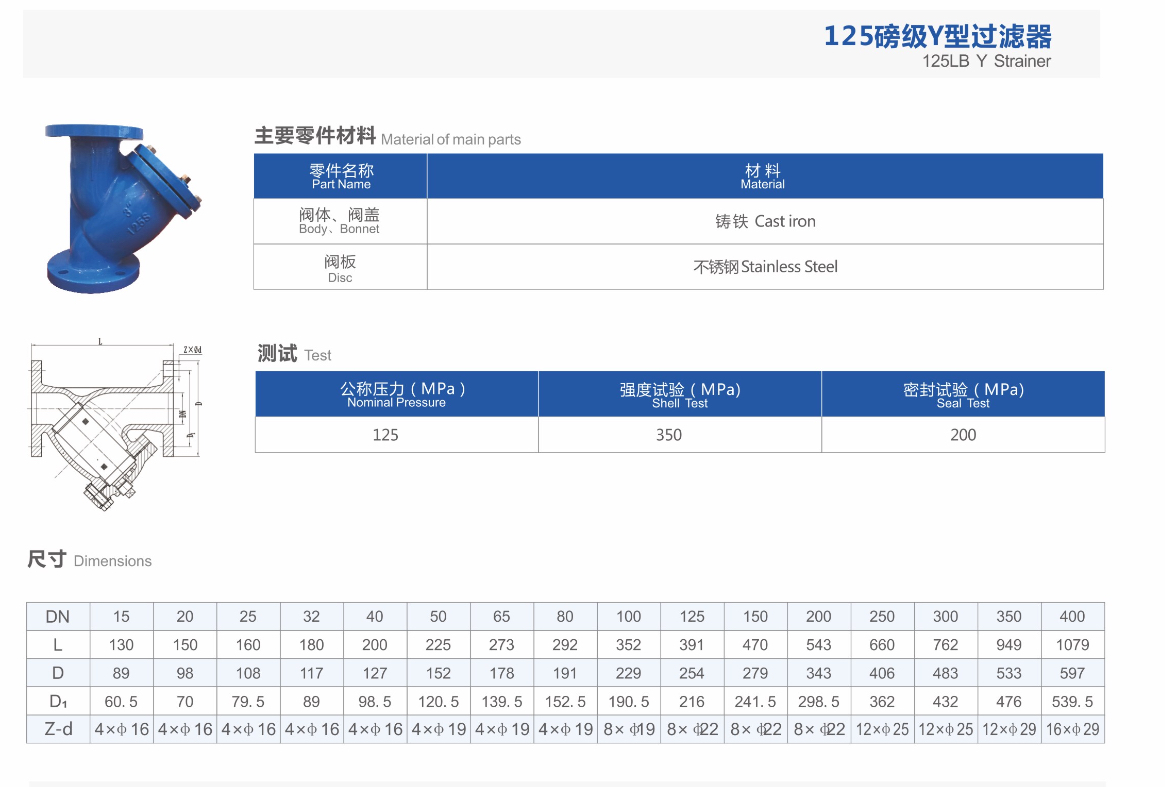Screen dimensions: 1165x787
Task: Click the DN row label in dimensions table
Action: [58, 617]
